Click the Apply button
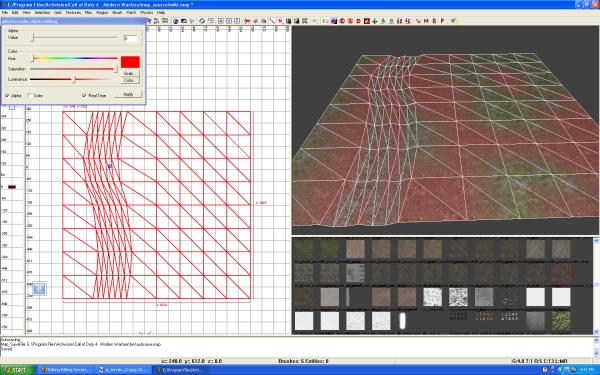Viewport: 600px width, 375px height. click(128, 94)
